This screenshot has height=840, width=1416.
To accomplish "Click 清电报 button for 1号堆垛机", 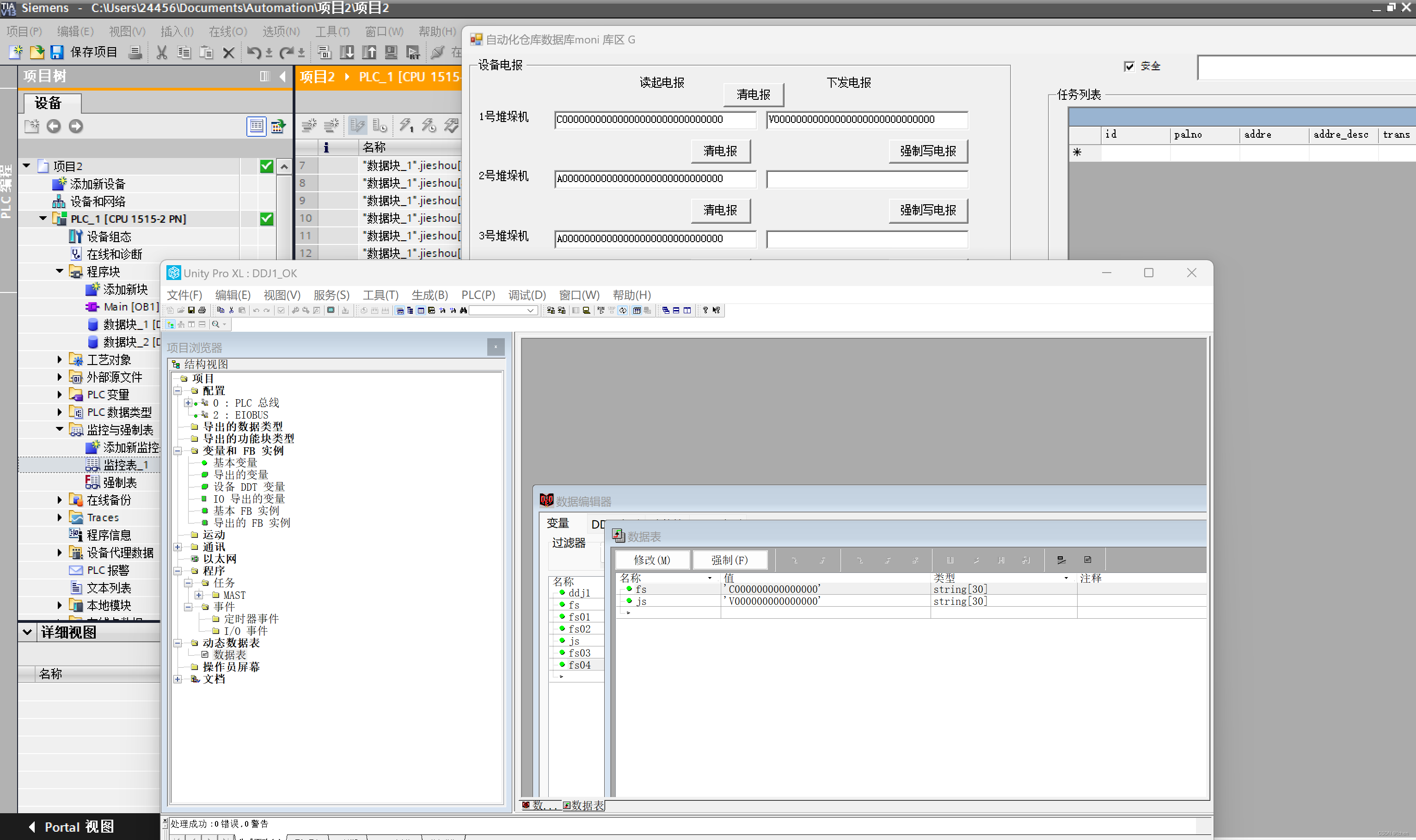I will [x=754, y=95].
